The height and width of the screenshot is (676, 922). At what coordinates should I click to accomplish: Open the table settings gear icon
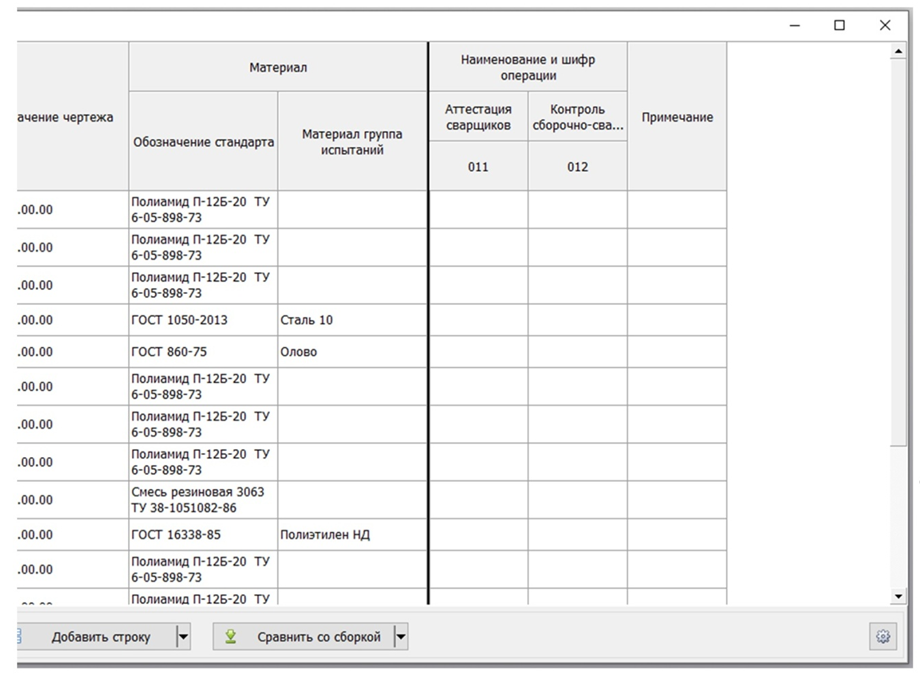[883, 636]
